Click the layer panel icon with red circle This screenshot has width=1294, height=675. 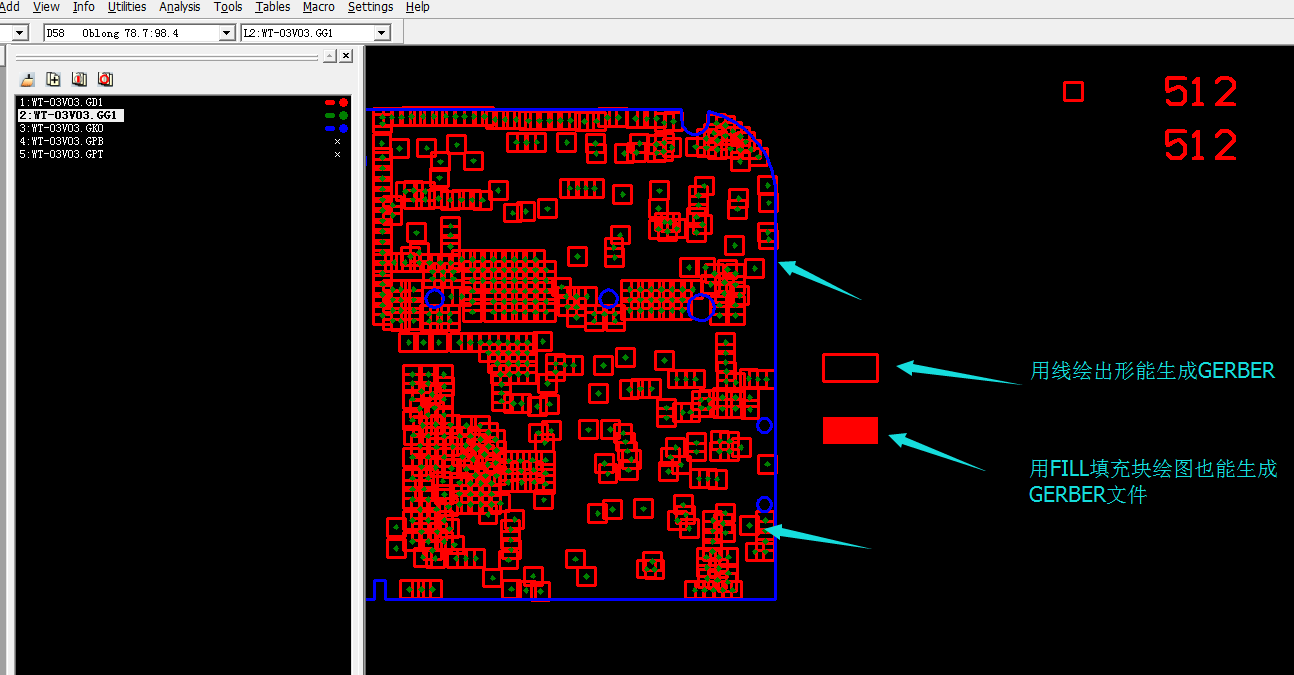coord(105,79)
